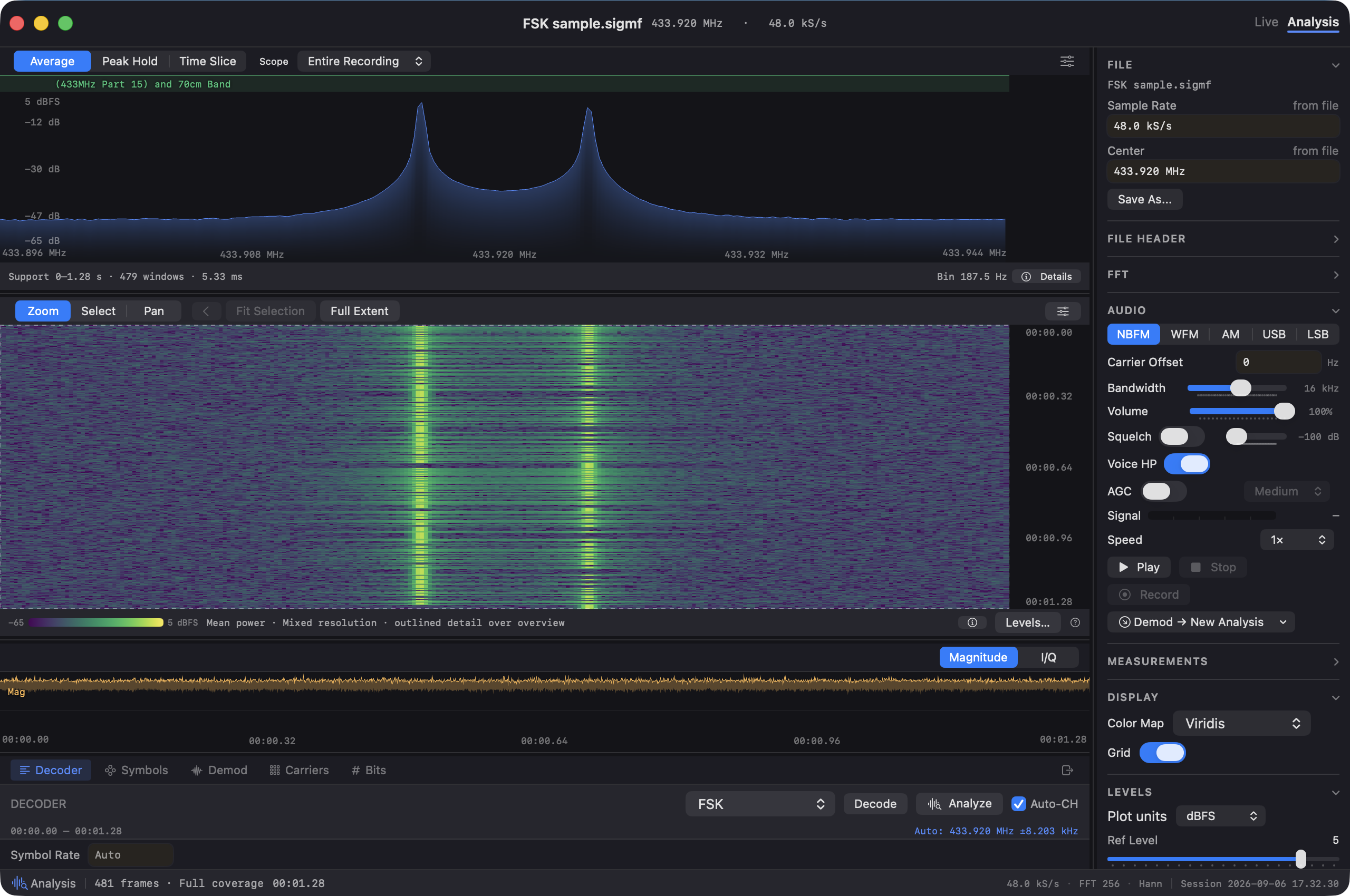Disable the Voice HP switch
This screenshot has height=896, width=1350.
[1187, 464]
